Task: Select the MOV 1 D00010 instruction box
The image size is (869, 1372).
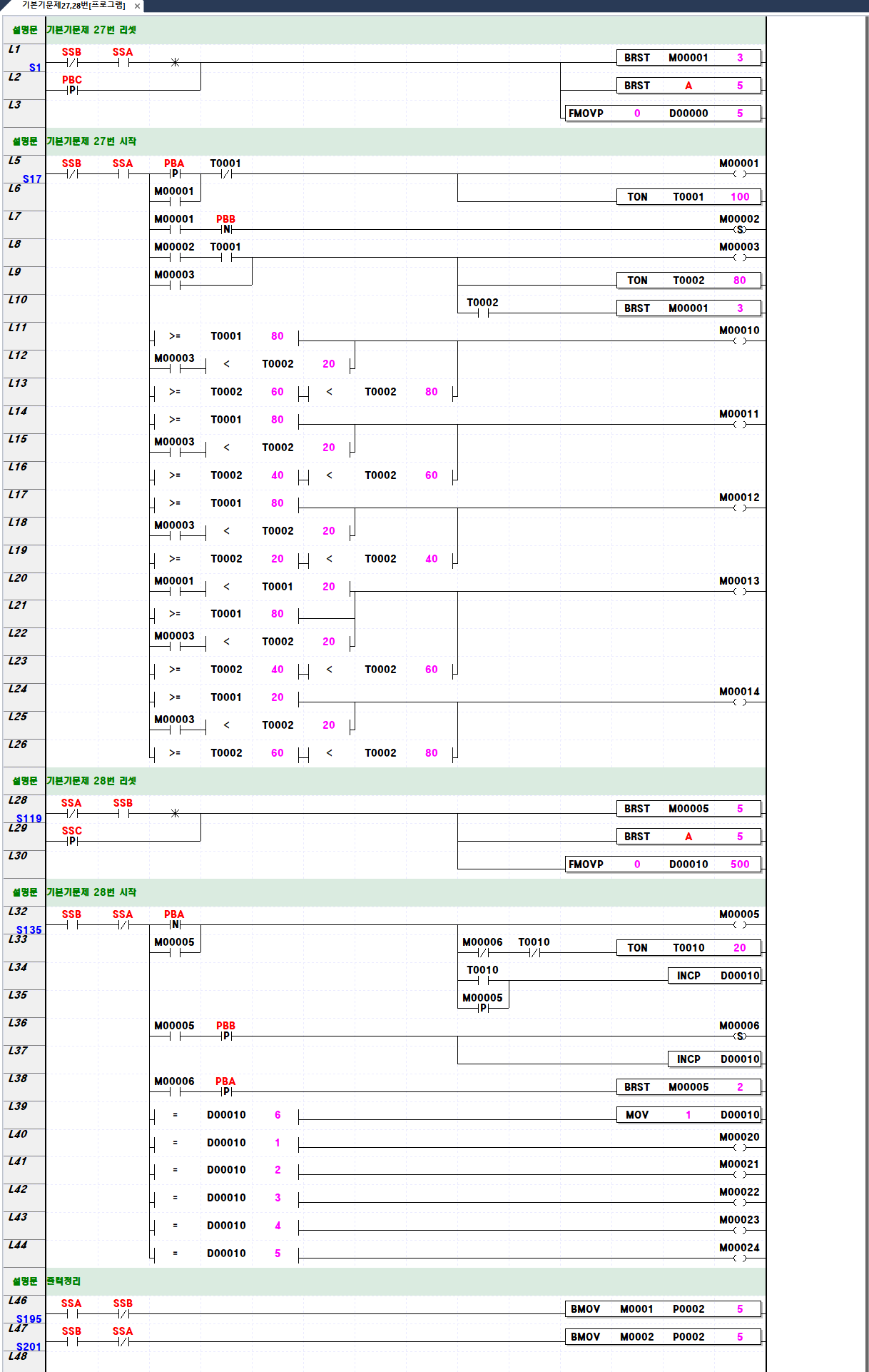Action: [x=688, y=1115]
